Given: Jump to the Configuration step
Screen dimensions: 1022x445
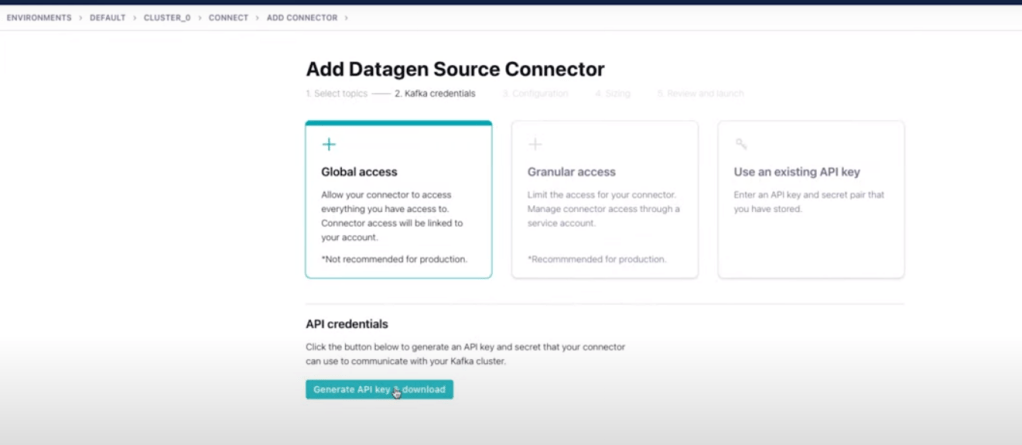Looking at the screenshot, I should click(x=535, y=94).
